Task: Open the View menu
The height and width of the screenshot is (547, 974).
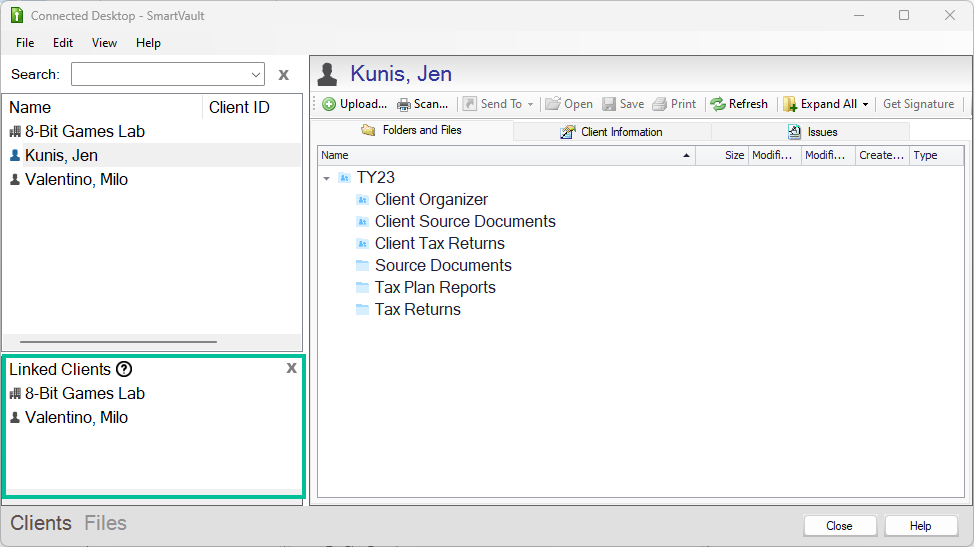Action: pos(104,43)
